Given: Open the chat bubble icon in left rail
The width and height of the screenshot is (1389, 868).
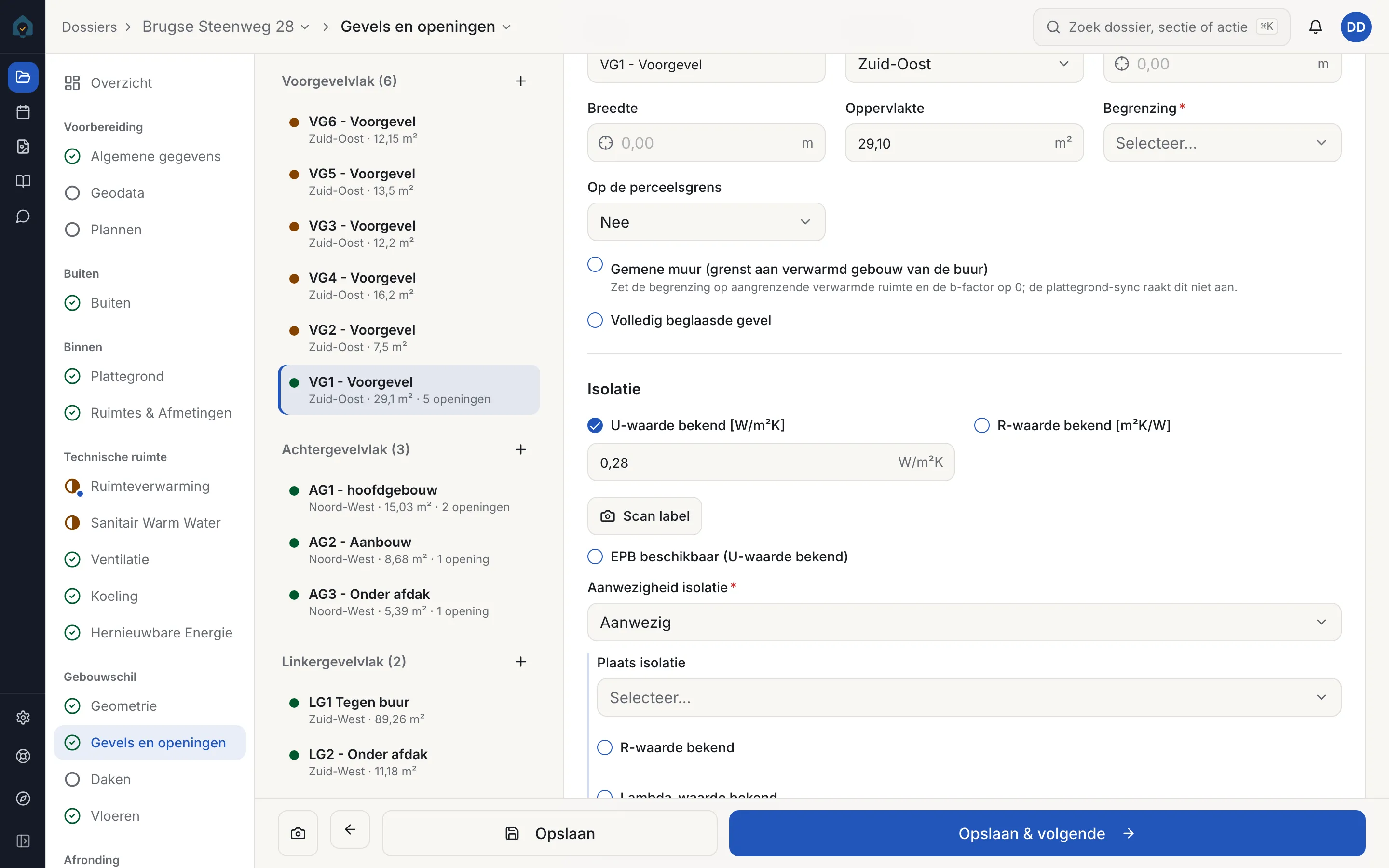Looking at the screenshot, I should (x=23, y=217).
